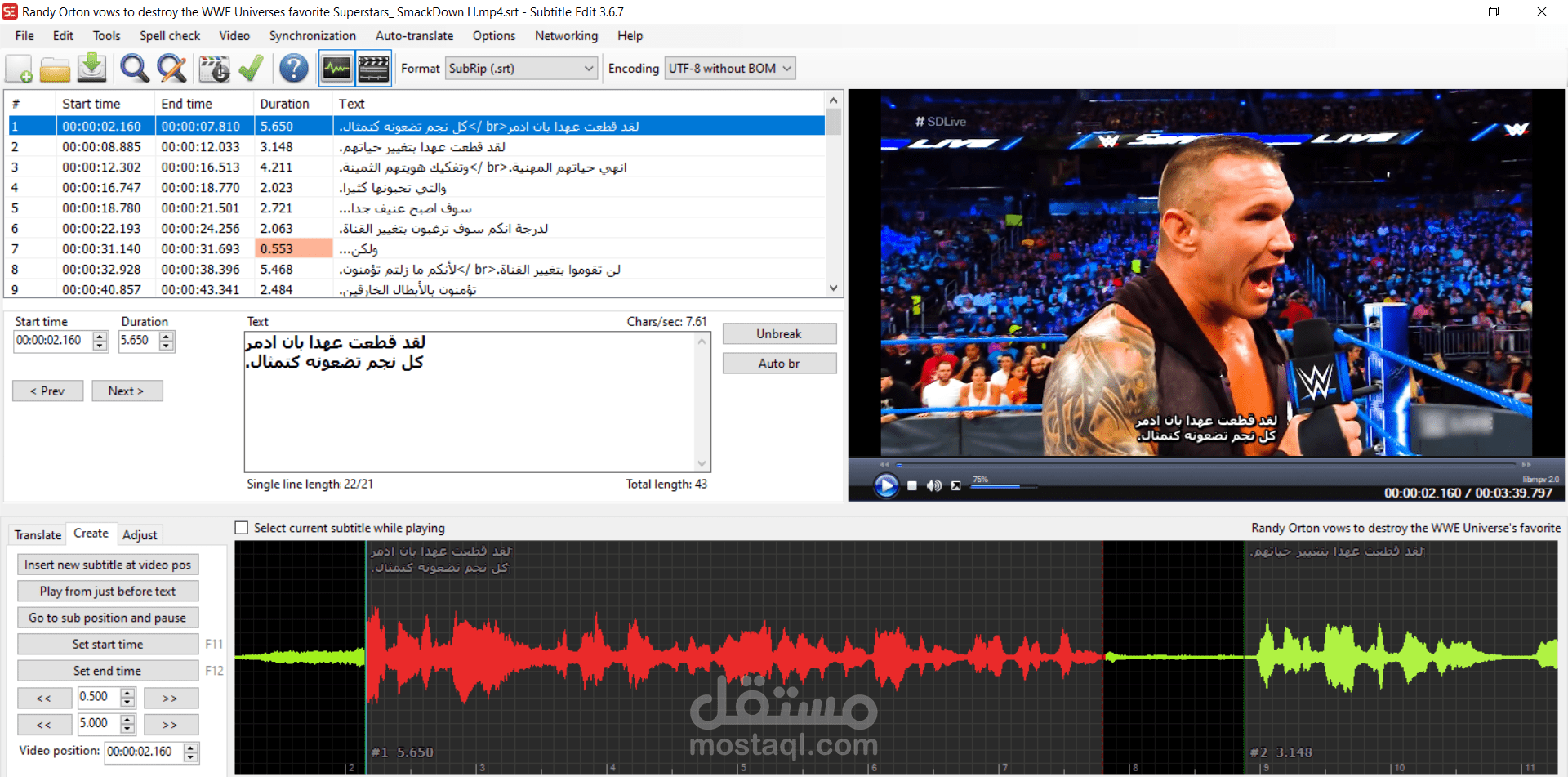This screenshot has width=1568, height=777.
Task: Open the Video menu
Action: point(234,36)
